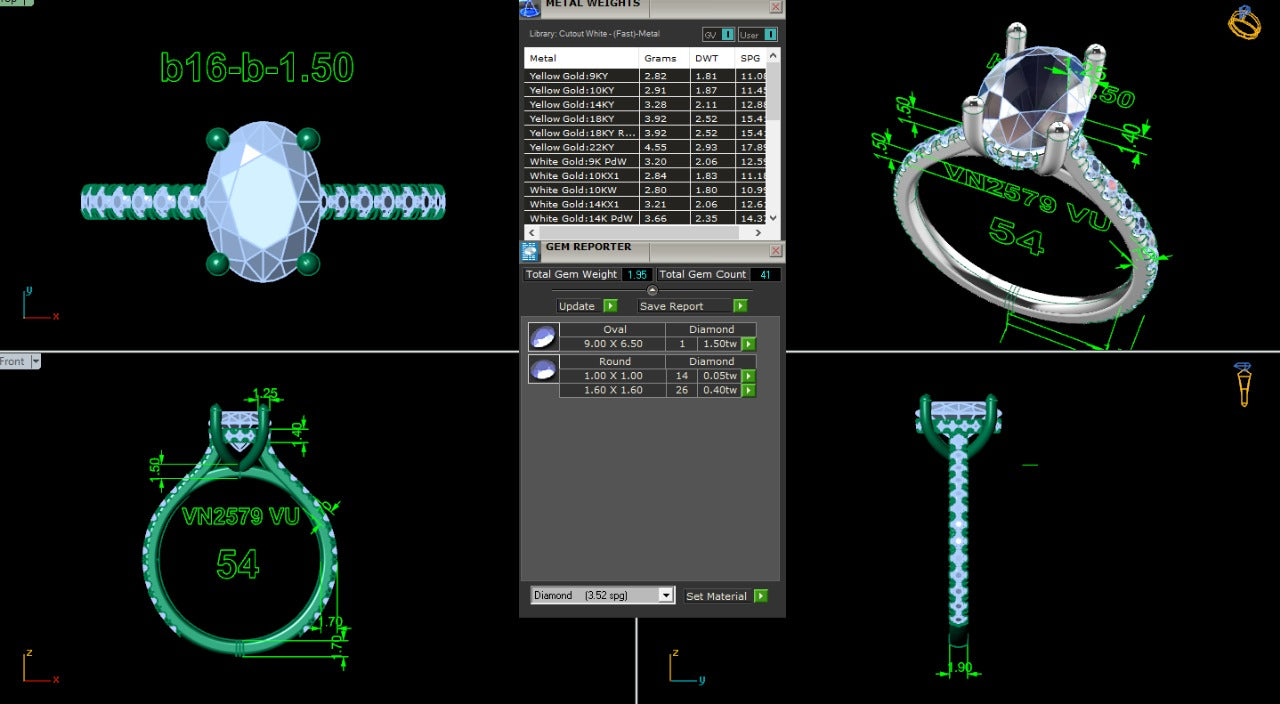1280x704 pixels.
Task: Click the 2.11 DWT value for 14KY
Action: click(706, 104)
